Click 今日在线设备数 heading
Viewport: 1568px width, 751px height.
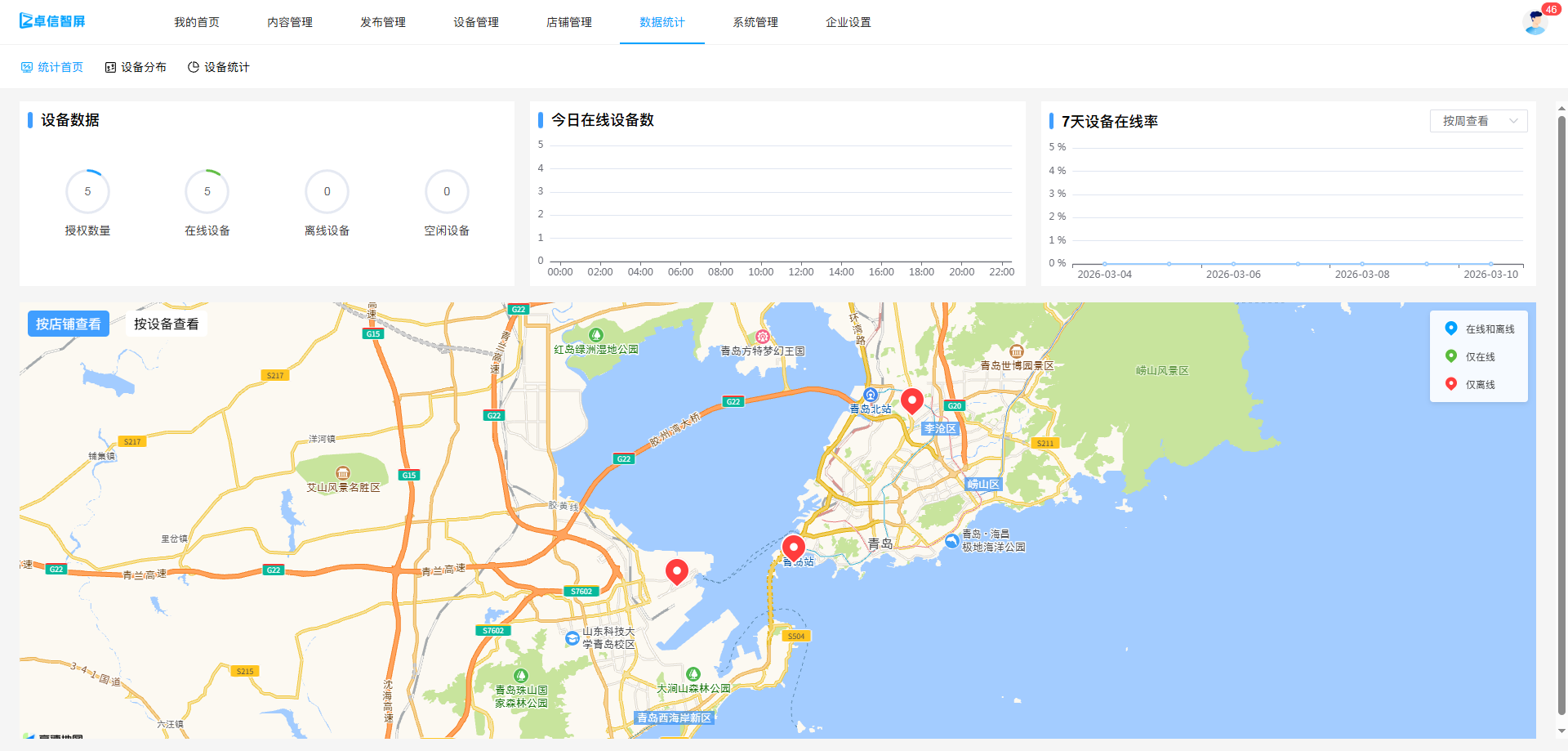coord(603,120)
